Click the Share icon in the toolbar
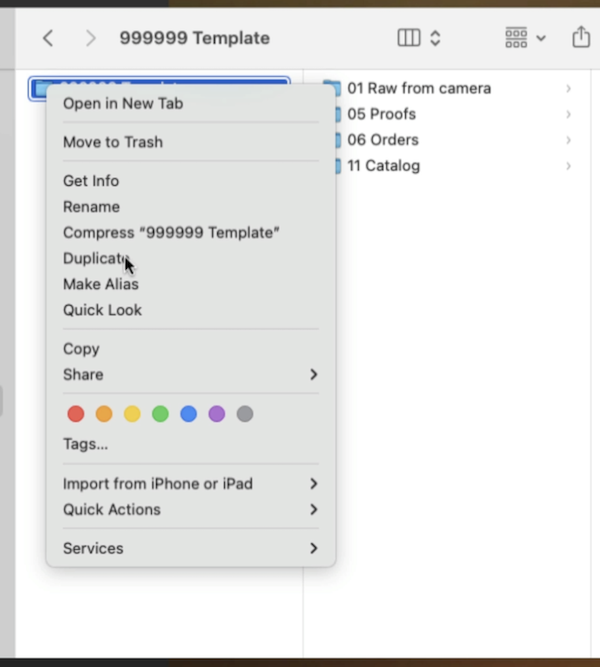 click(x=581, y=37)
